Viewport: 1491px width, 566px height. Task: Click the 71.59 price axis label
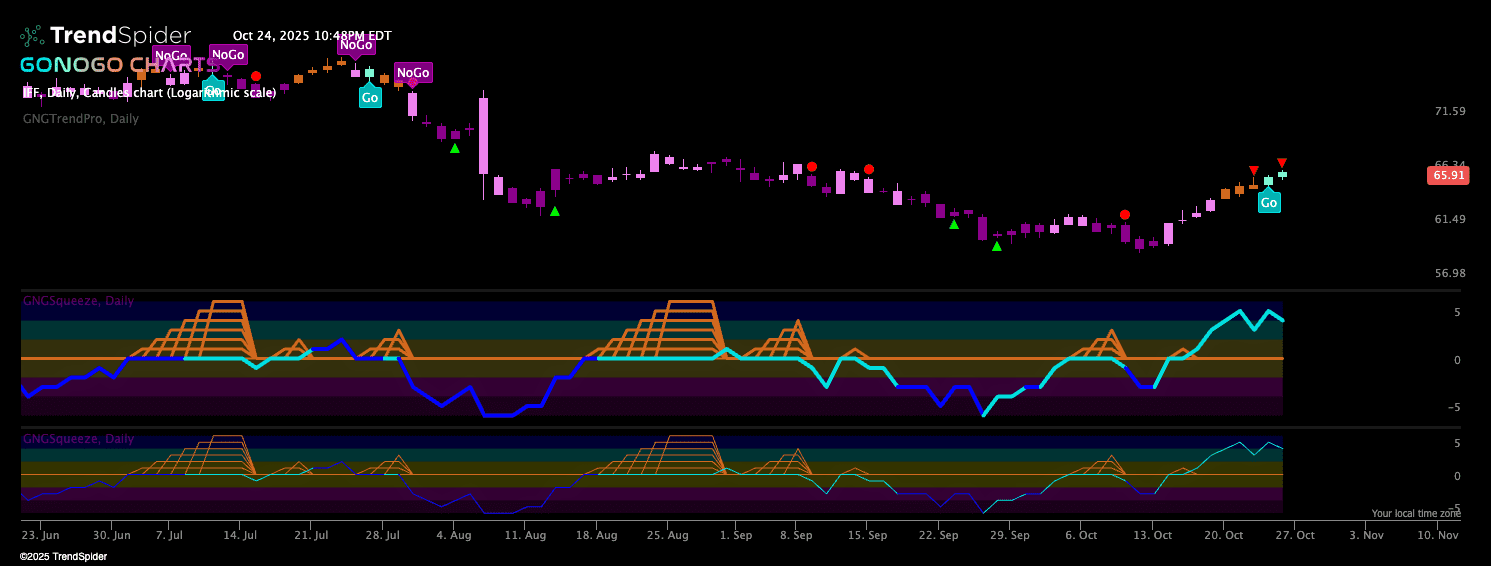(x=1449, y=111)
